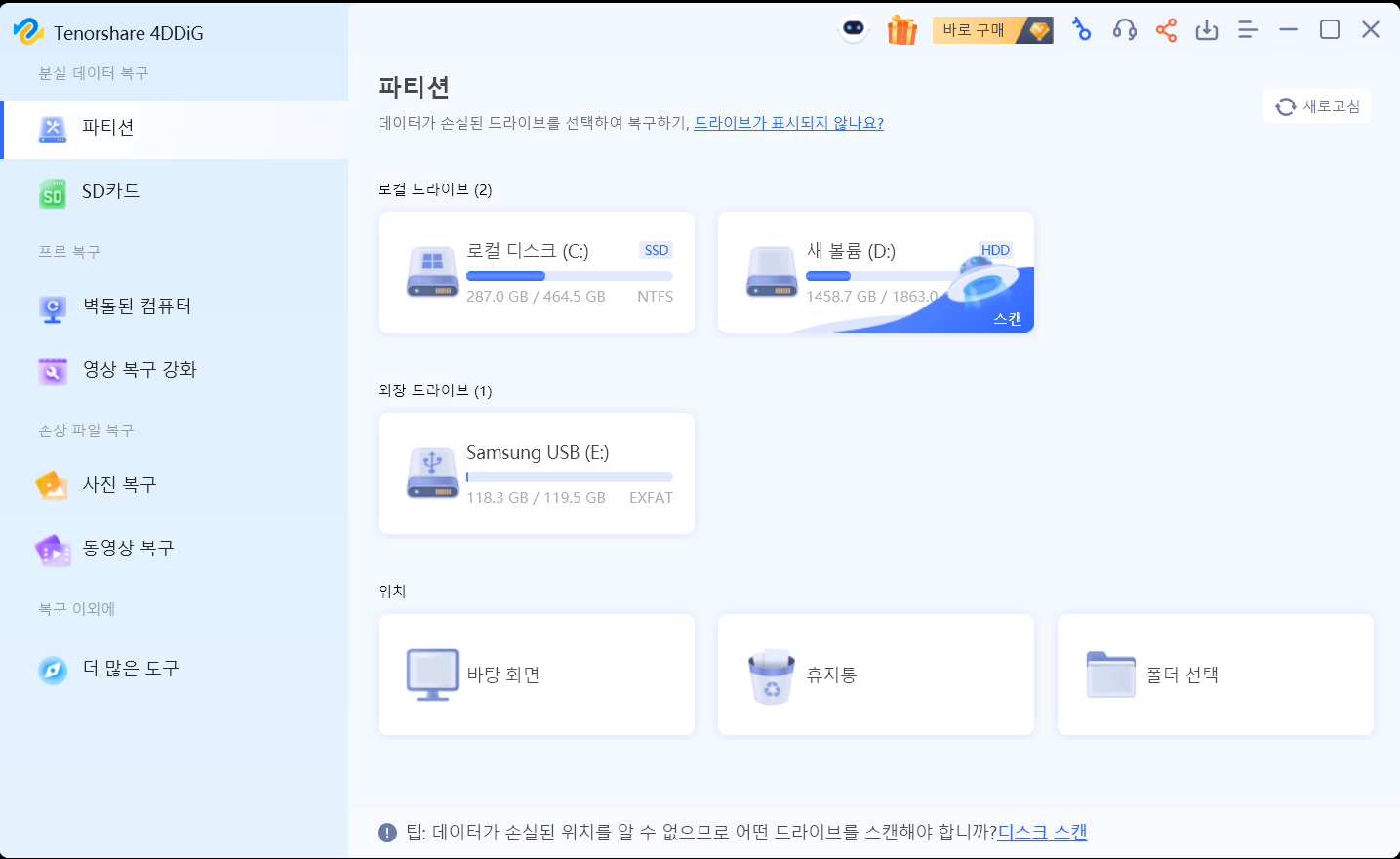Open 벽돌된 컴퓨터 recovery option
The height and width of the screenshot is (859, 1400).
coord(174,307)
